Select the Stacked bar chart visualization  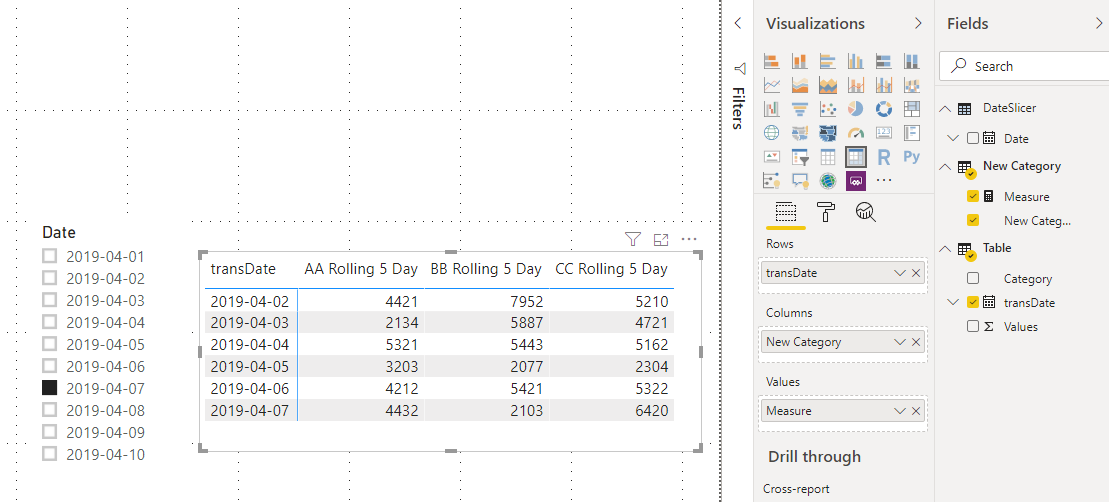tap(772, 62)
